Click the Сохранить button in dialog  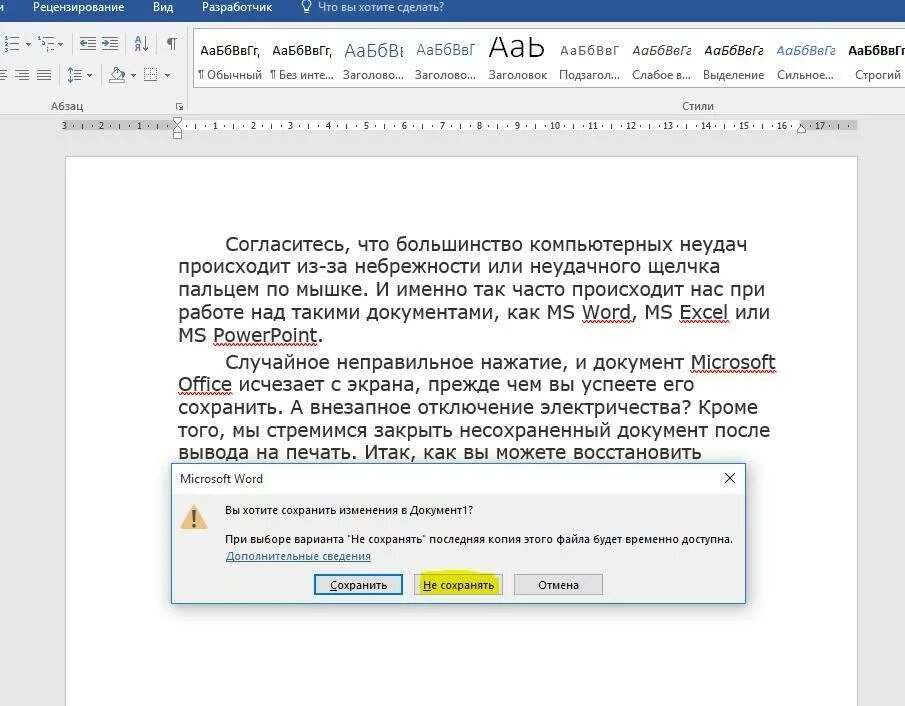click(x=358, y=585)
